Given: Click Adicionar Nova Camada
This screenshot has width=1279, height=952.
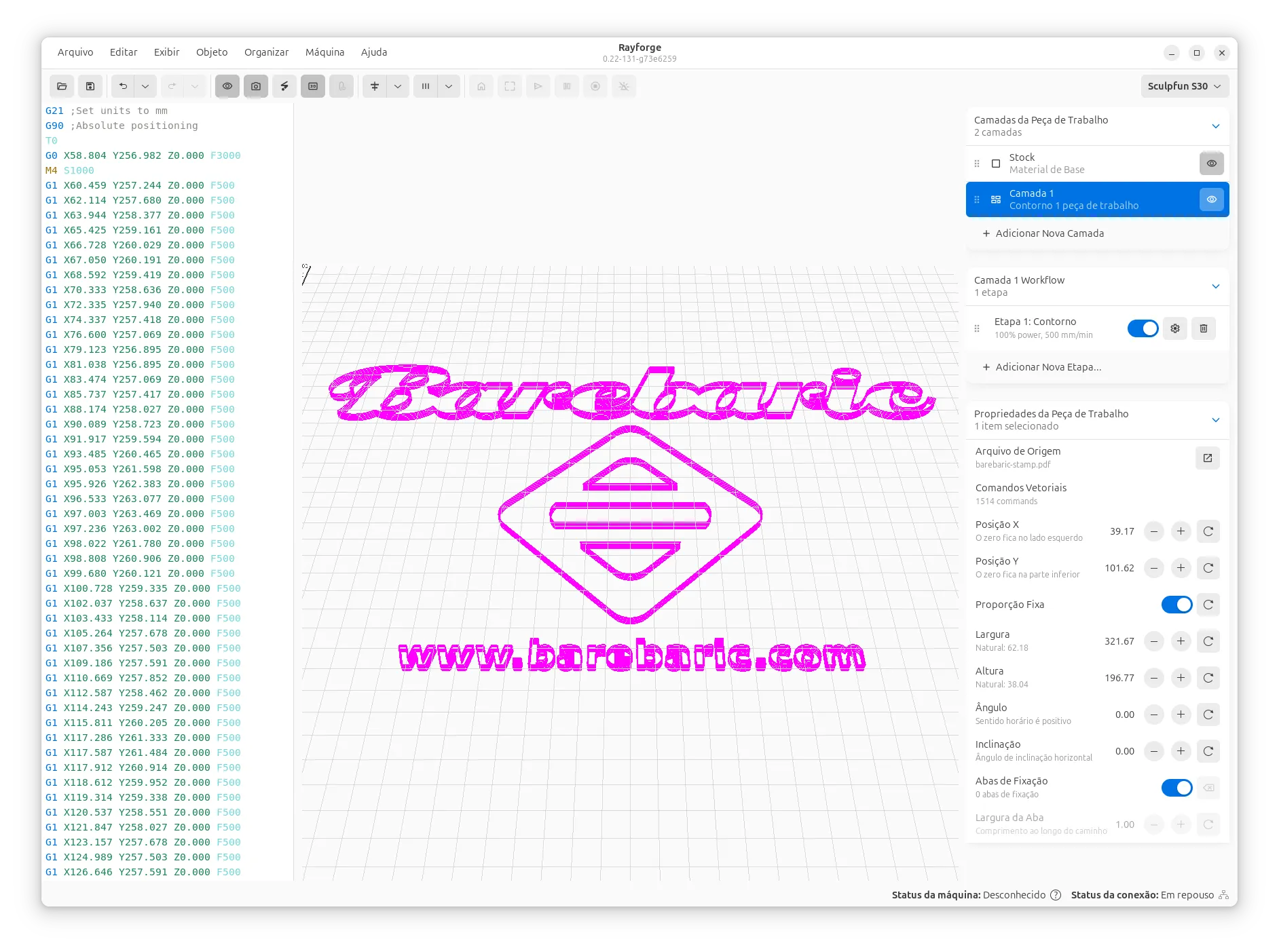Looking at the screenshot, I should point(1049,233).
